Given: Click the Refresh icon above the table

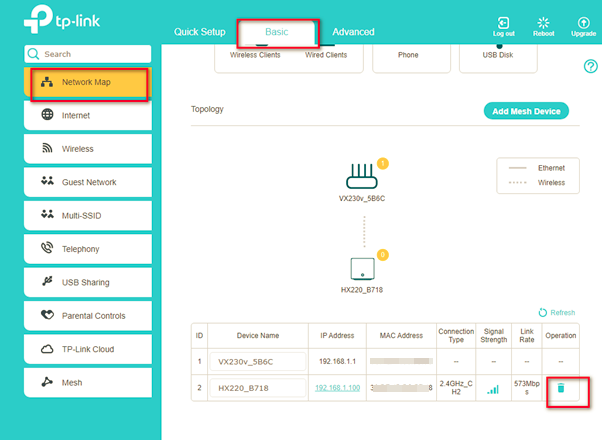Looking at the screenshot, I should pos(542,313).
